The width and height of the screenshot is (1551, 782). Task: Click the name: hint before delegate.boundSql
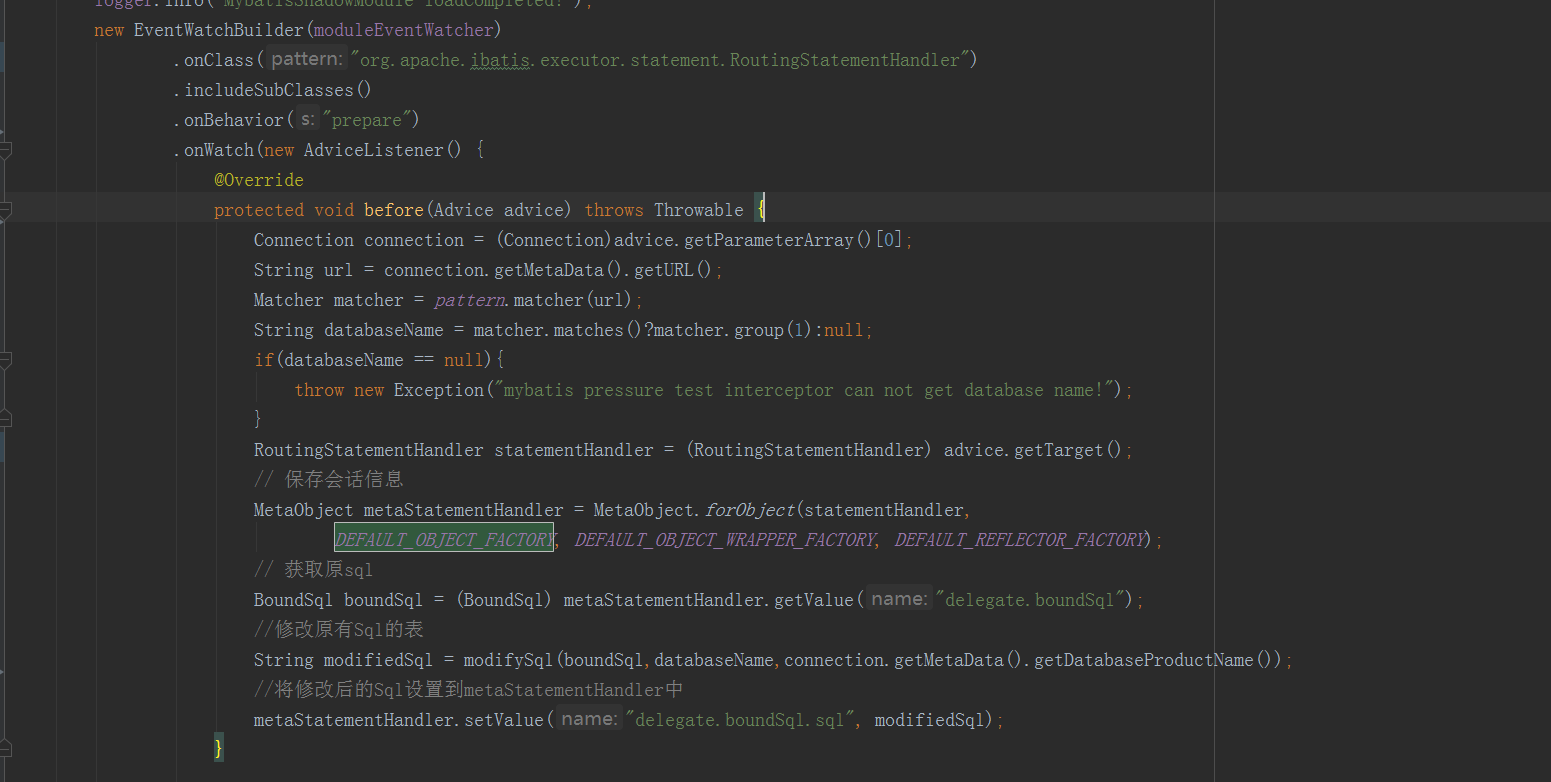click(x=898, y=598)
